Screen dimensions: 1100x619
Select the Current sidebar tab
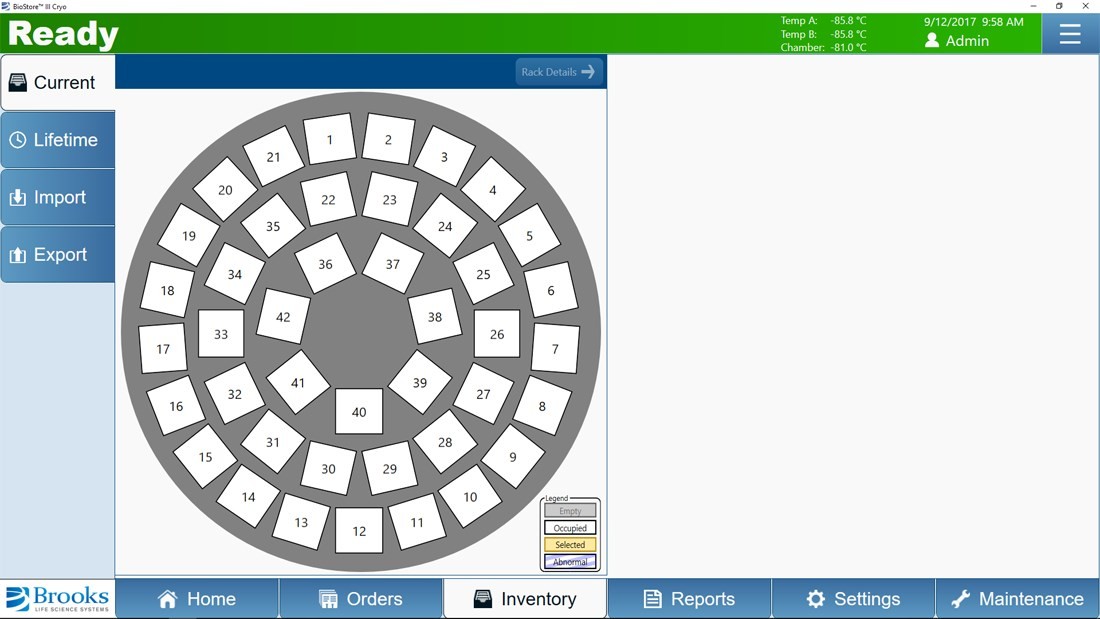point(58,83)
